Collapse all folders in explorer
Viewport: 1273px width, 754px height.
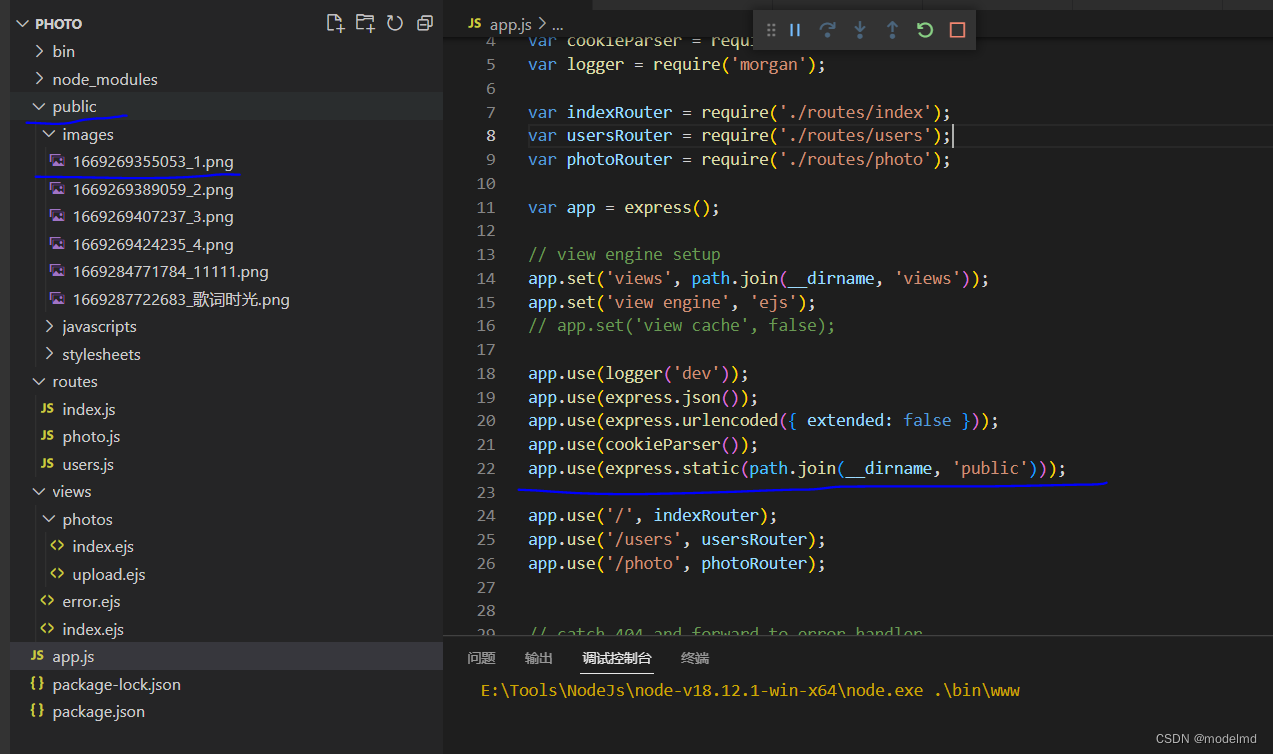(425, 23)
